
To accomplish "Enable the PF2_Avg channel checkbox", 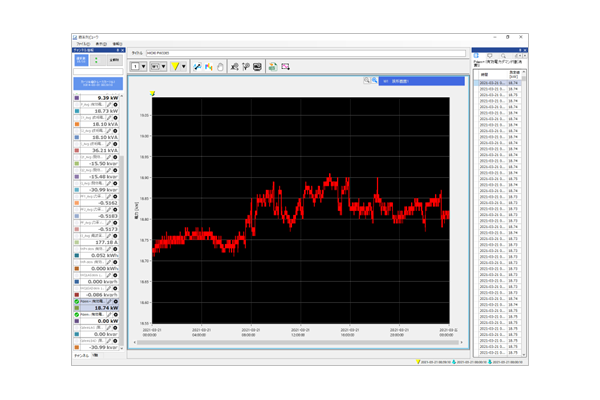I will [x=77, y=210].
